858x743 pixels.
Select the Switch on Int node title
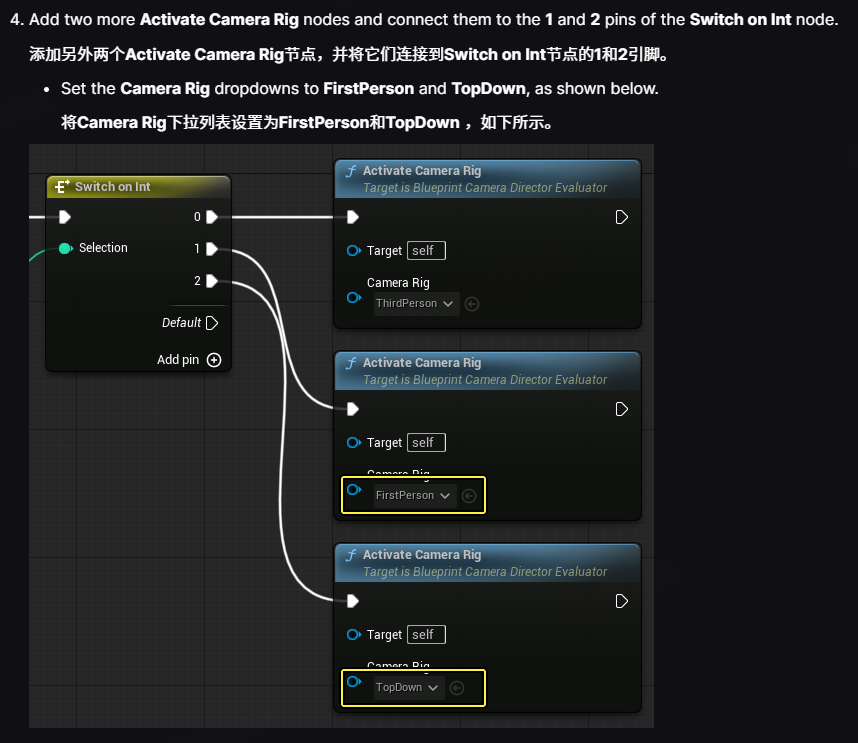(x=112, y=187)
